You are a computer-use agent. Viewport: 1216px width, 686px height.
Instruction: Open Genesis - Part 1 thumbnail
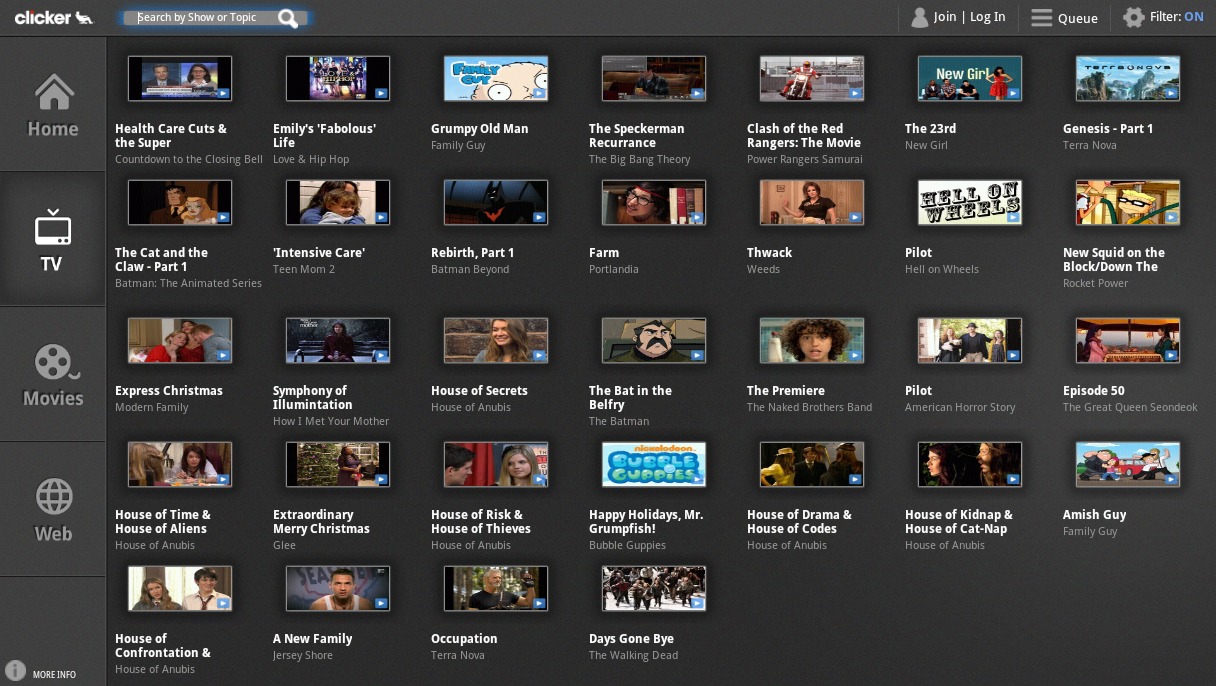click(1128, 79)
